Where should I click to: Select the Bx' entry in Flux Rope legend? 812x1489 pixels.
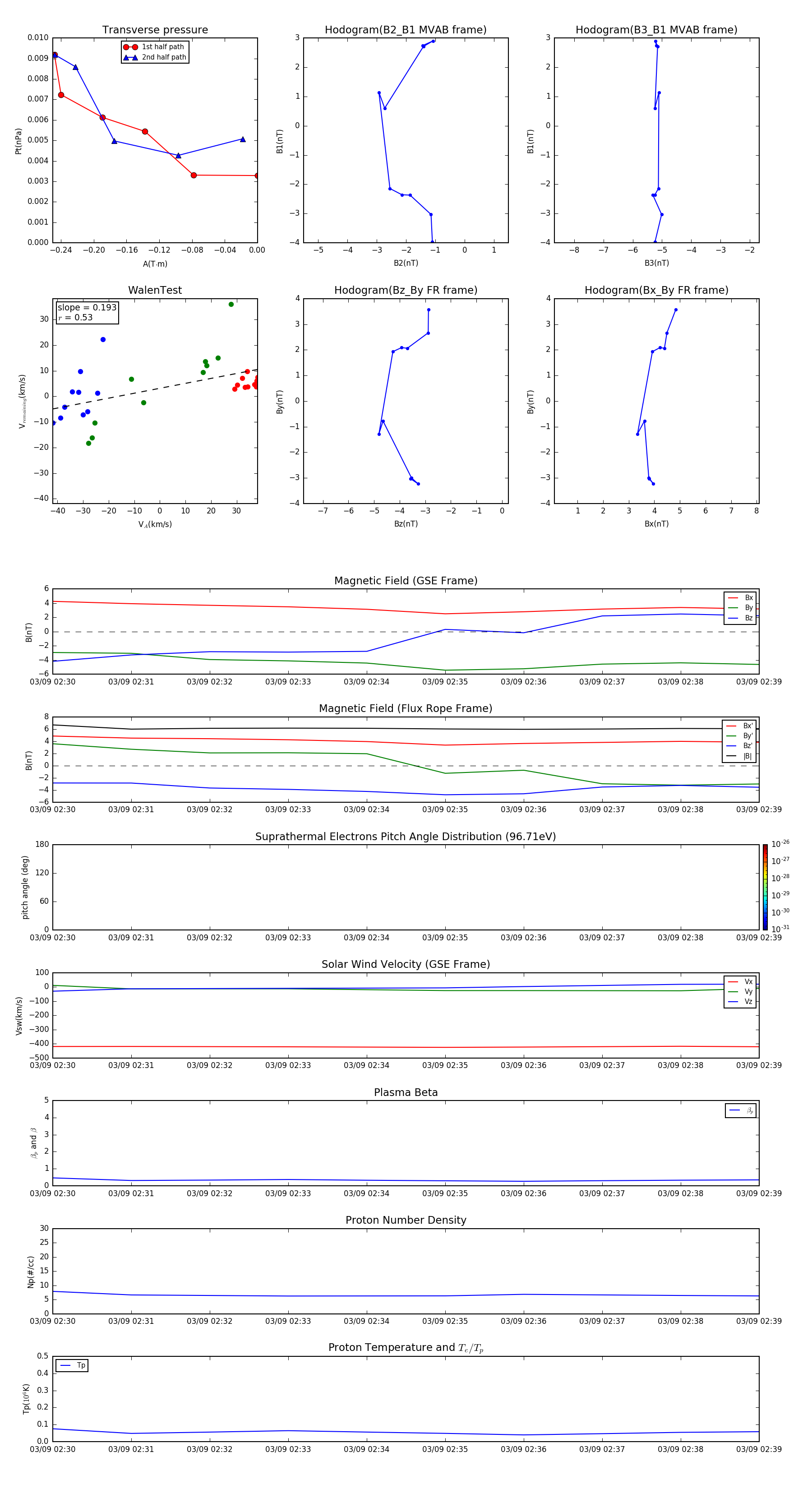(739, 726)
